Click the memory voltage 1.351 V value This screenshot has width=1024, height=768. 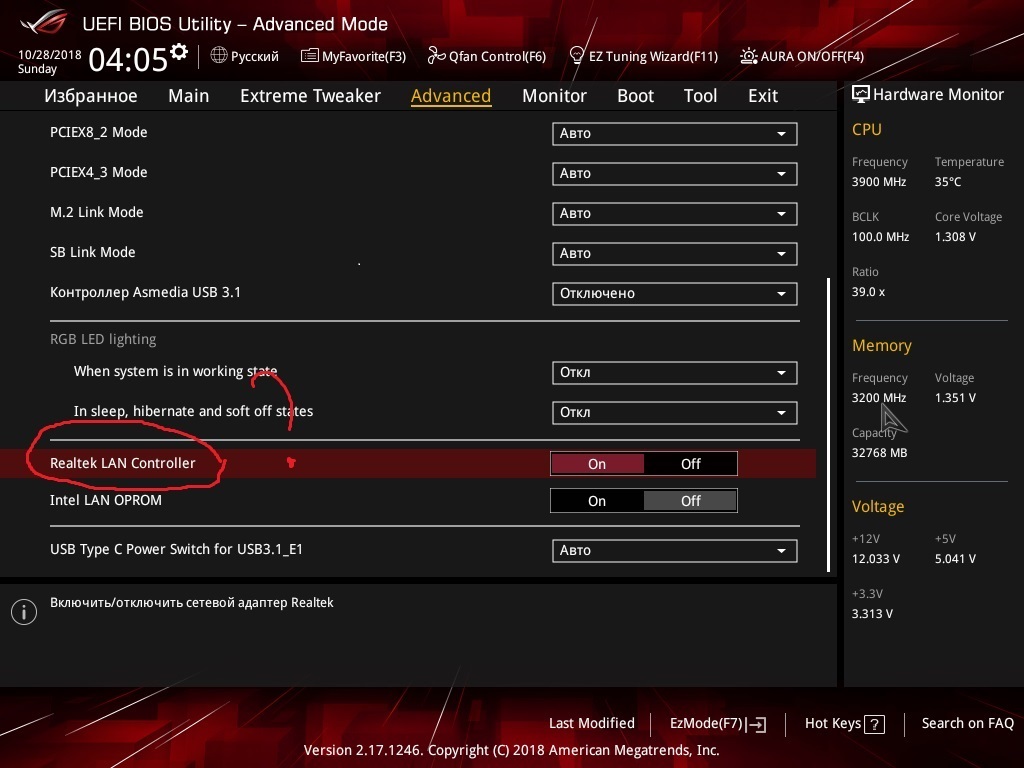pyautogui.click(x=955, y=397)
